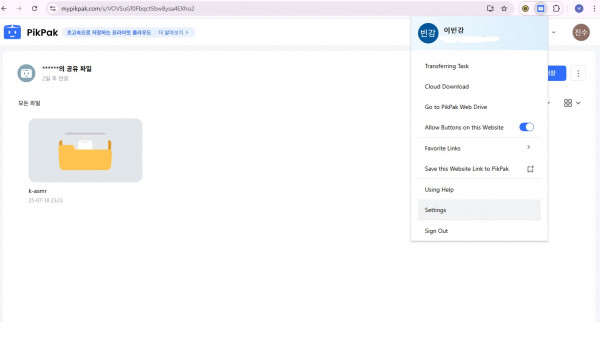
Task: Open the k-asmr folder thumbnail
Action: tap(85, 150)
